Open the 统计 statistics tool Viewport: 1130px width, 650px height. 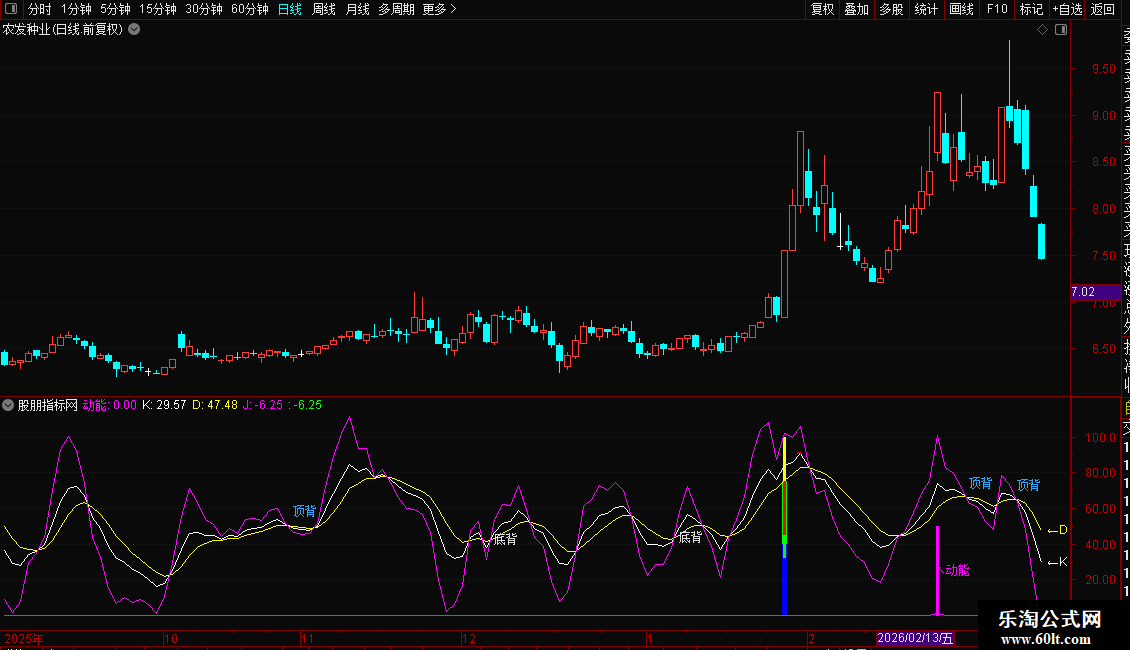tap(926, 9)
